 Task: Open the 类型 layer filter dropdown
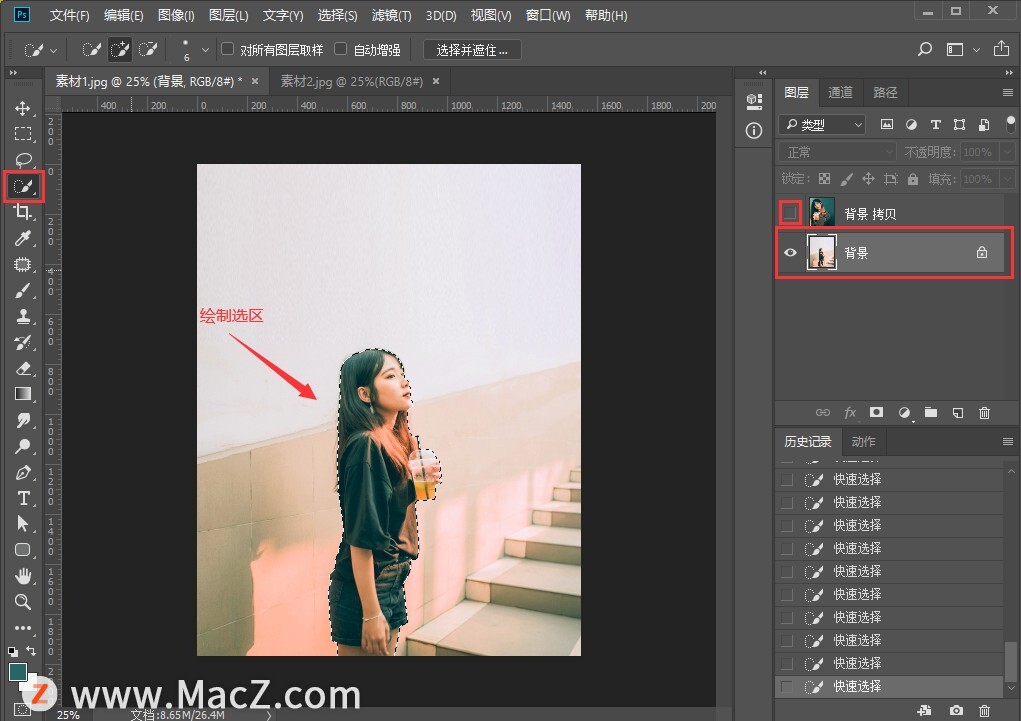(x=822, y=124)
